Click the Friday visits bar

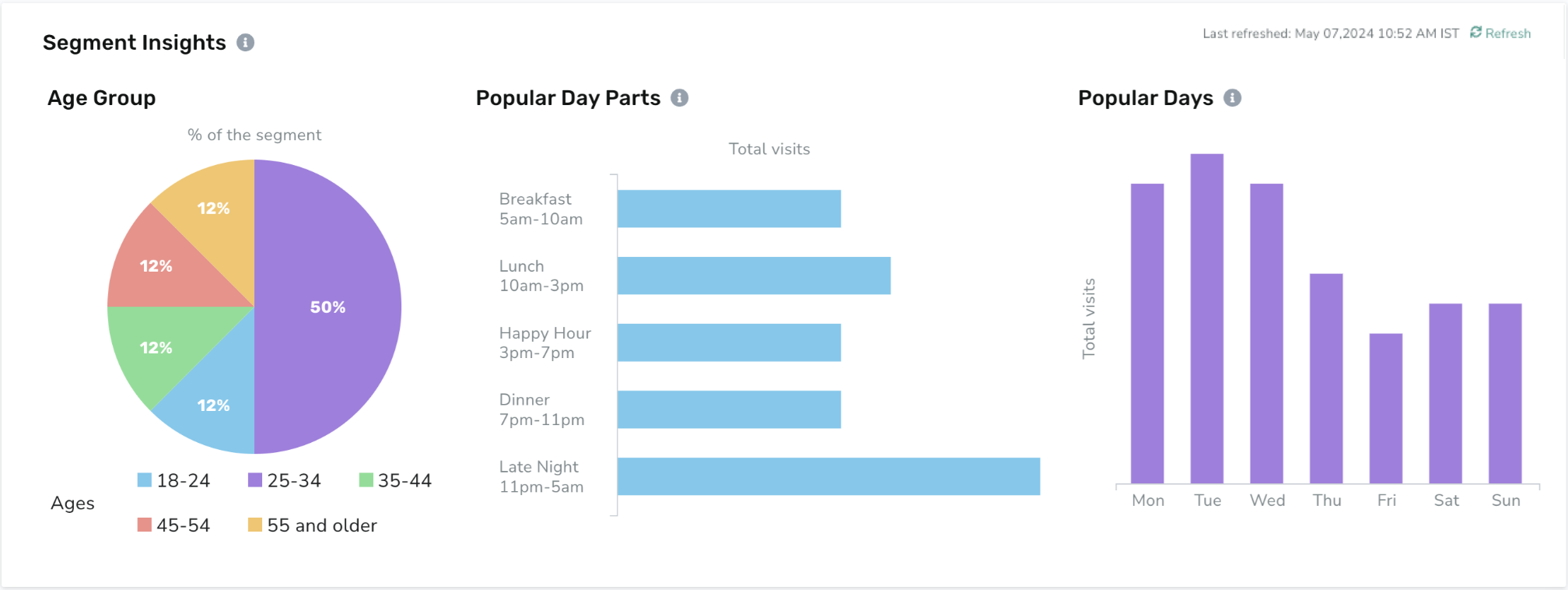(1386, 409)
